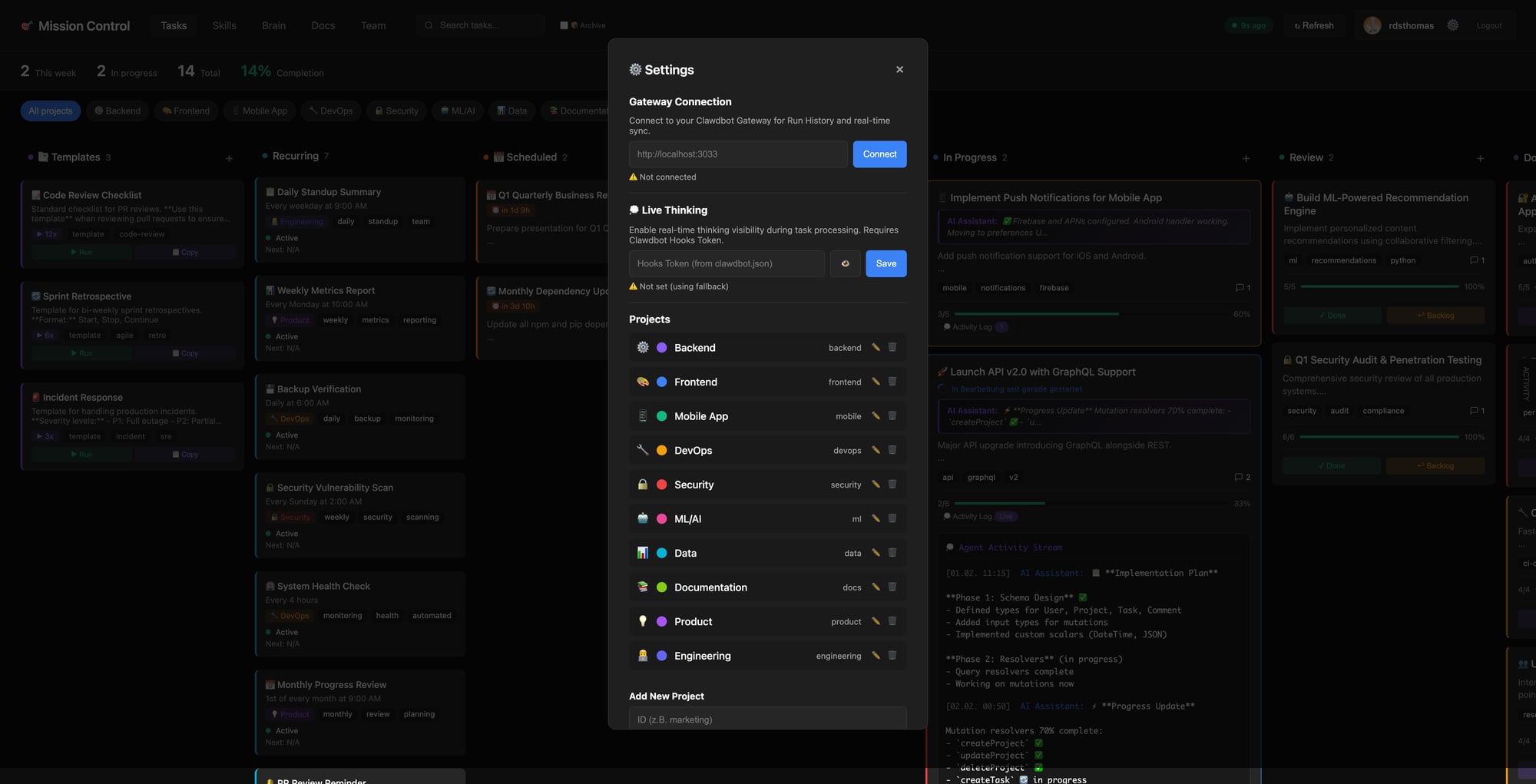Filter by Frontend project chip

(186, 111)
